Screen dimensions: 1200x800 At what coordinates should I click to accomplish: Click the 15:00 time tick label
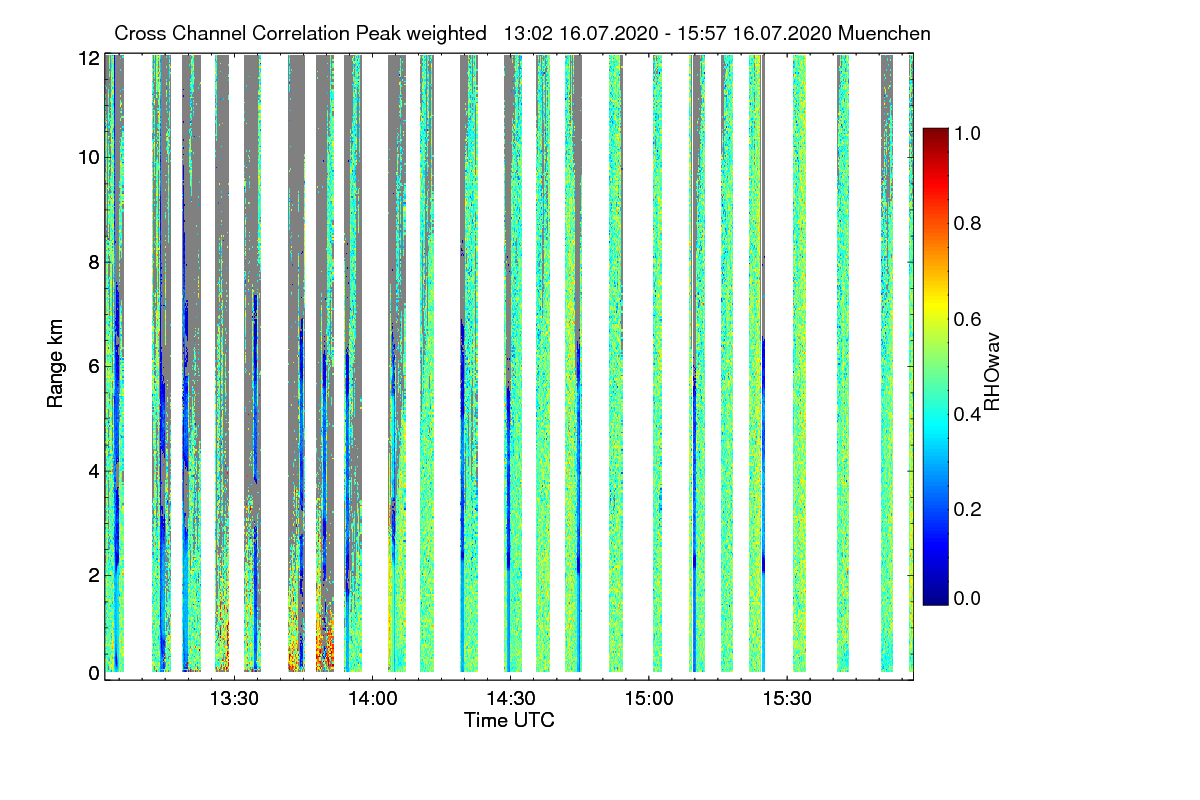648,698
